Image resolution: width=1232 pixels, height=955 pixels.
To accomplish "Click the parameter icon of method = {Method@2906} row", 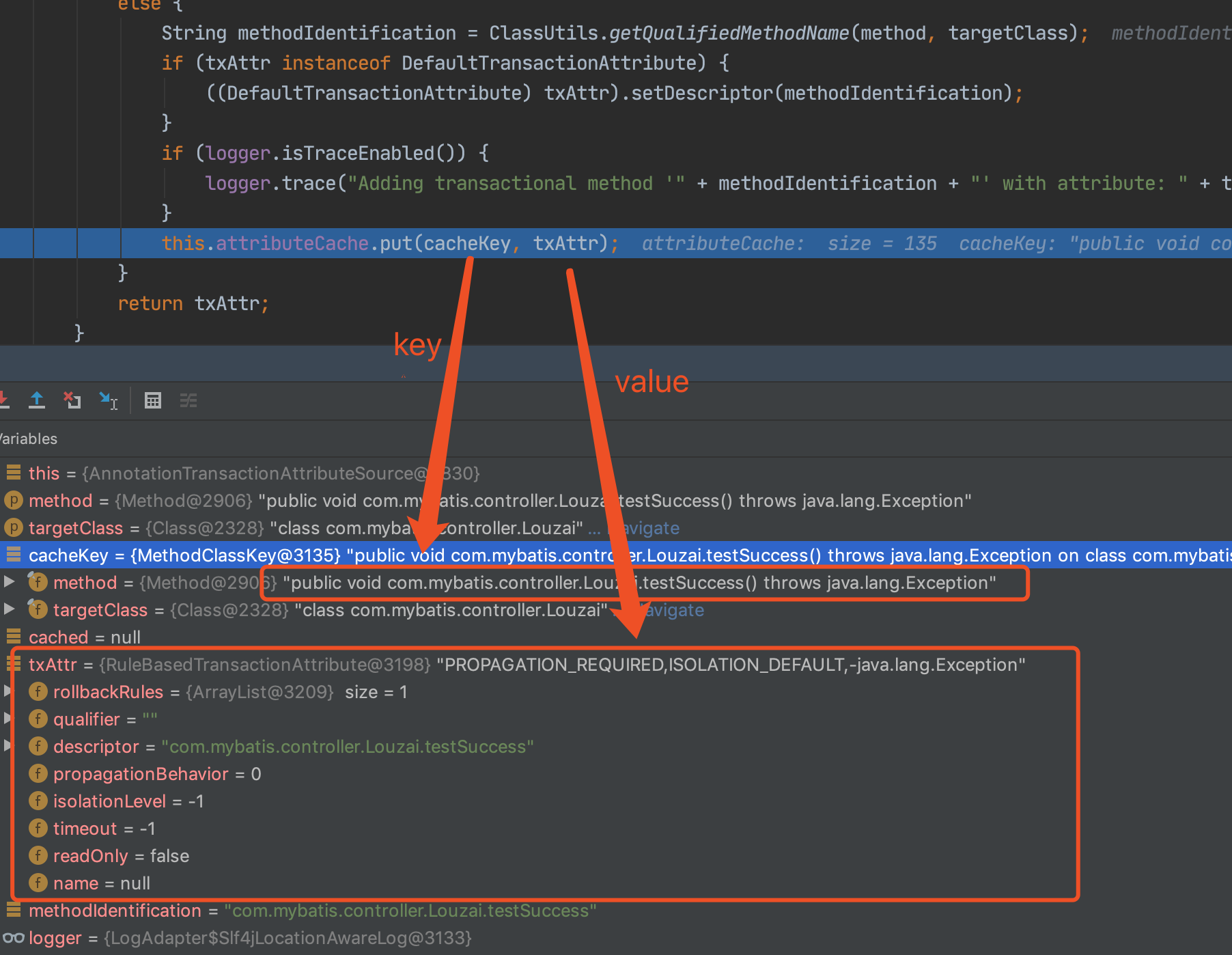I will pyautogui.click(x=14, y=500).
